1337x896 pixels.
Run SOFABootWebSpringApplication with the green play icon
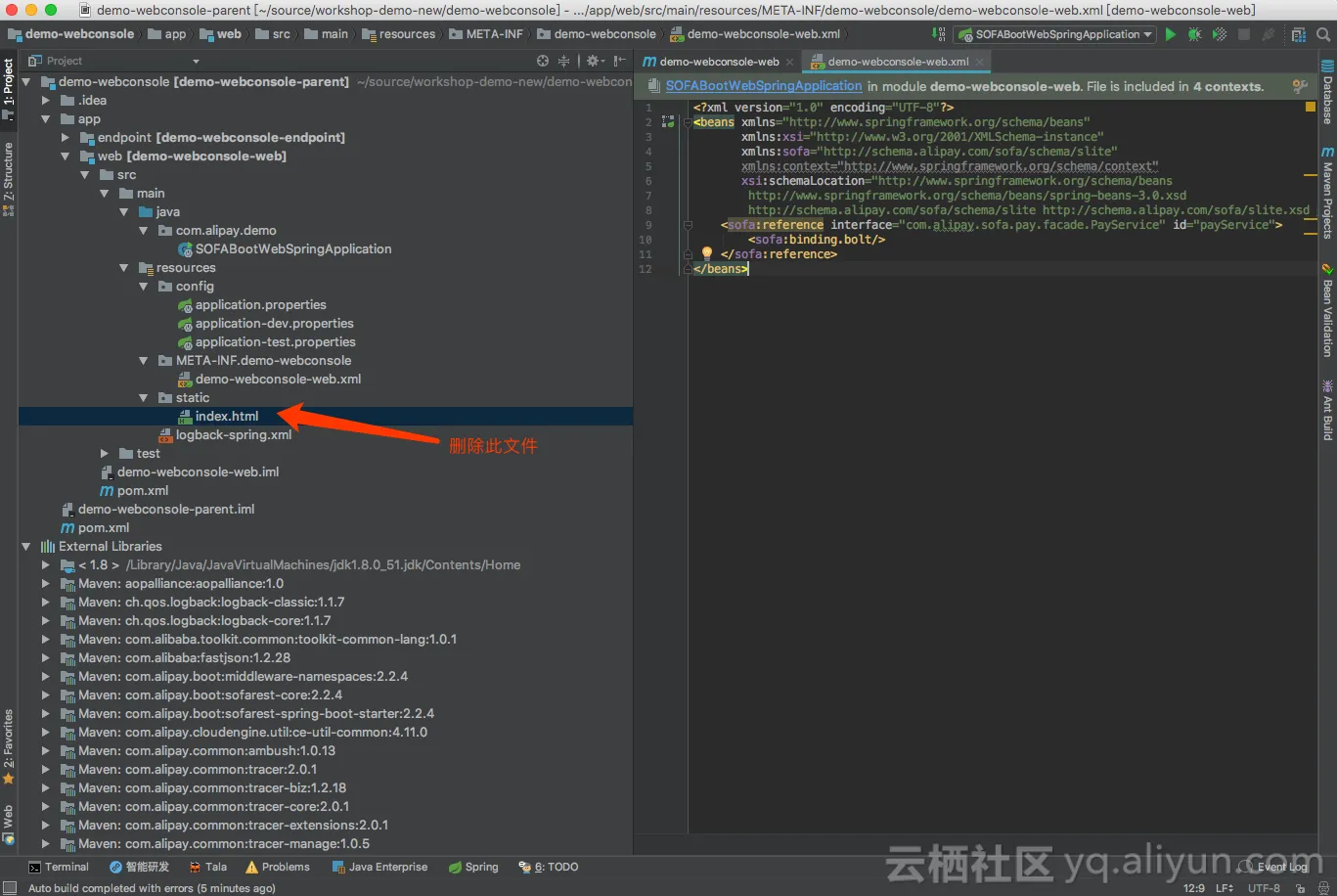(x=1170, y=34)
